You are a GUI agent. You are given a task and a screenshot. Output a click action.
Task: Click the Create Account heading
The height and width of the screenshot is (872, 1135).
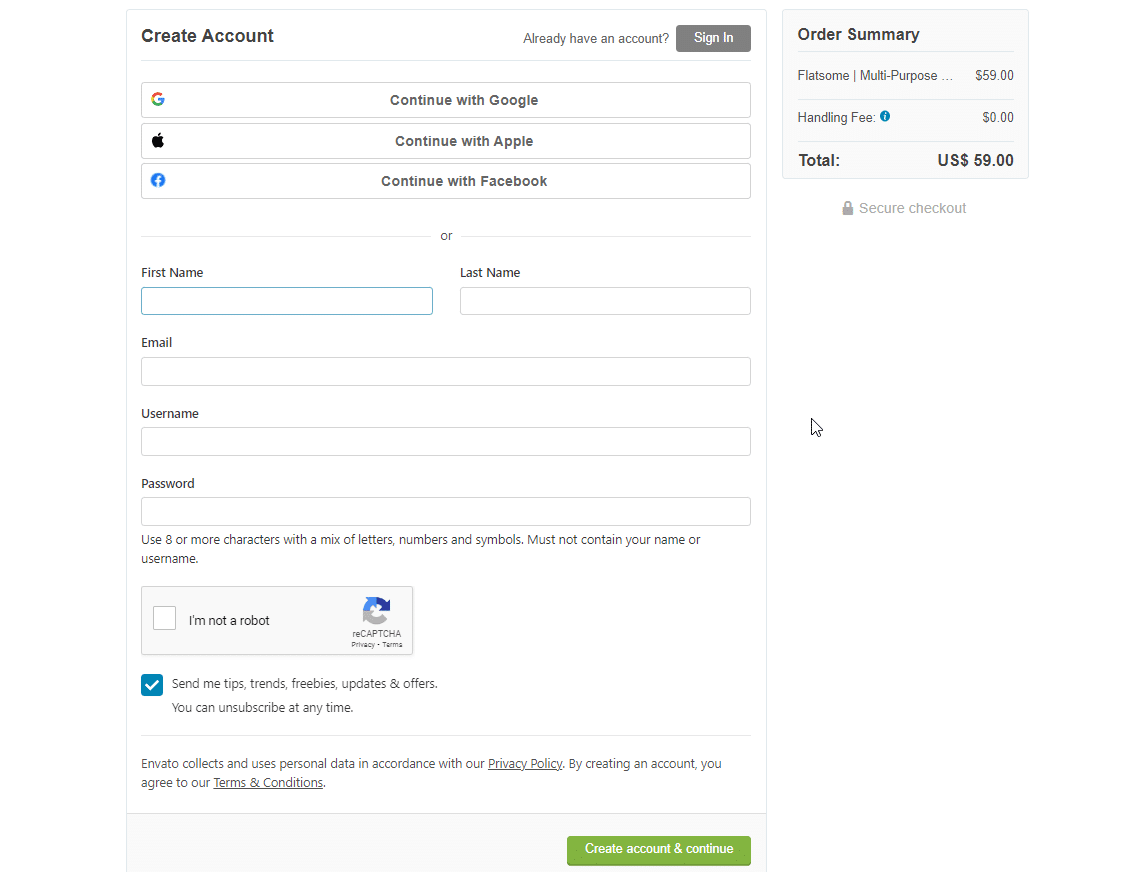tap(207, 36)
